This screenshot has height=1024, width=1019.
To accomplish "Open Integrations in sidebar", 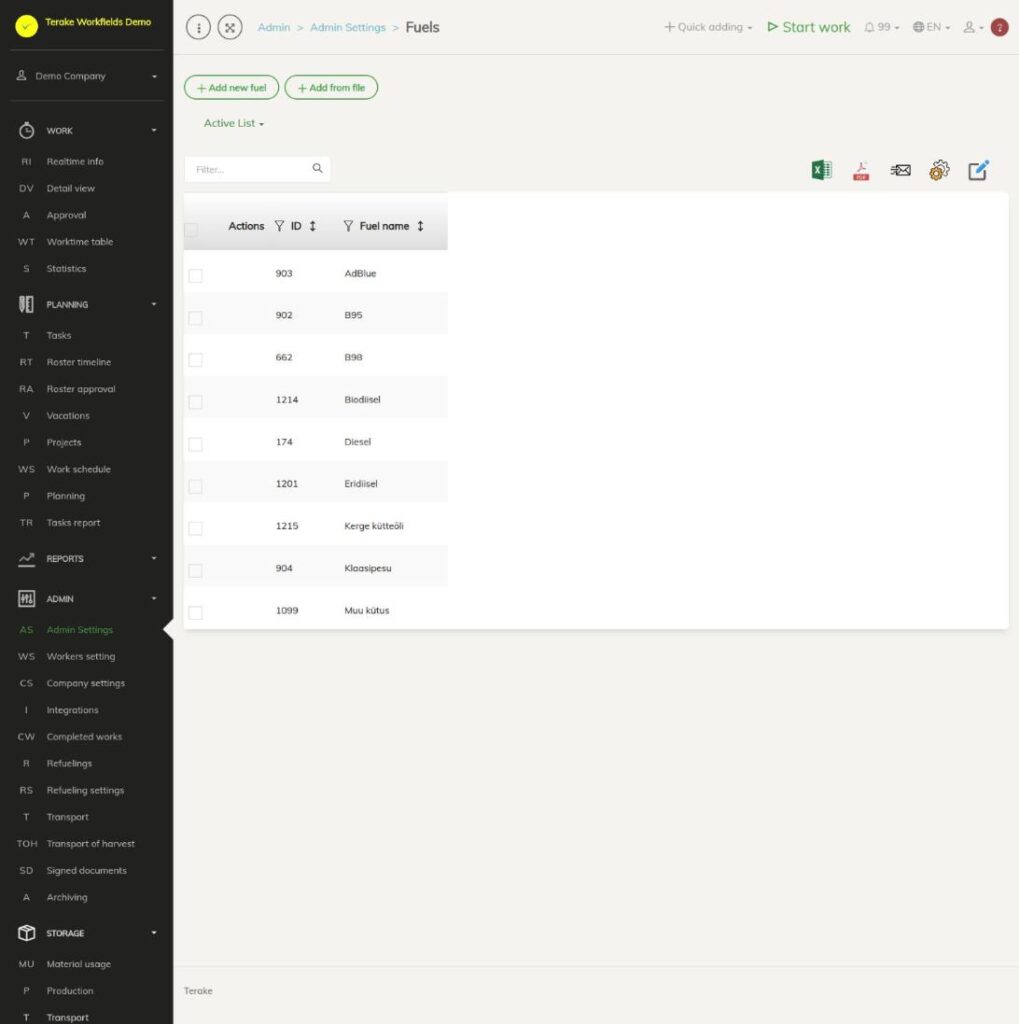I will point(72,710).
